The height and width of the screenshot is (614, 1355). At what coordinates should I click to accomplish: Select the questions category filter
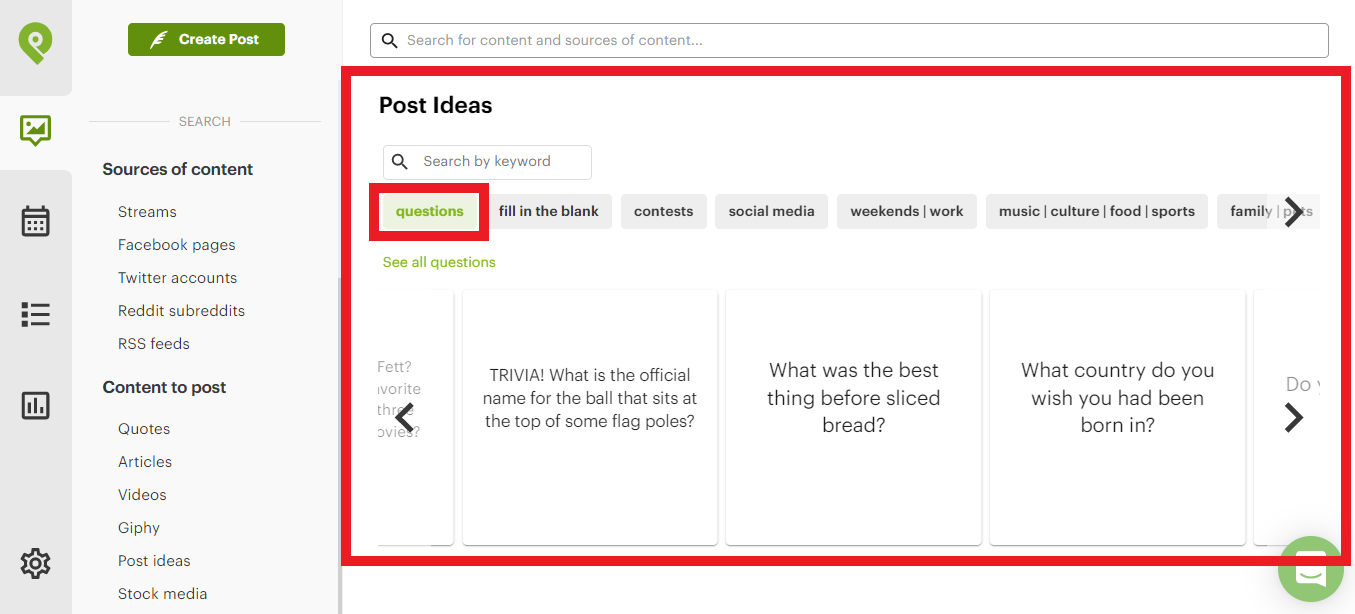[429, 211]
